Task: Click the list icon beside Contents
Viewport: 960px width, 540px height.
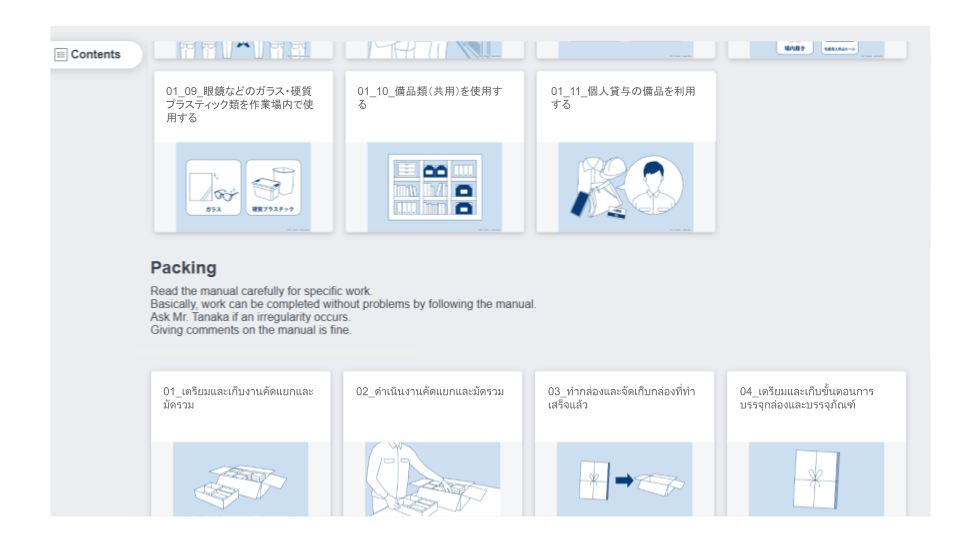Action: [x=61, y=55]
